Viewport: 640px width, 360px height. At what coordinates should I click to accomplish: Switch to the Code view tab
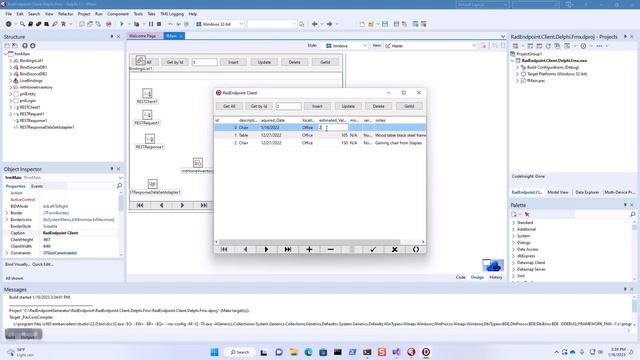pos(460,277)
